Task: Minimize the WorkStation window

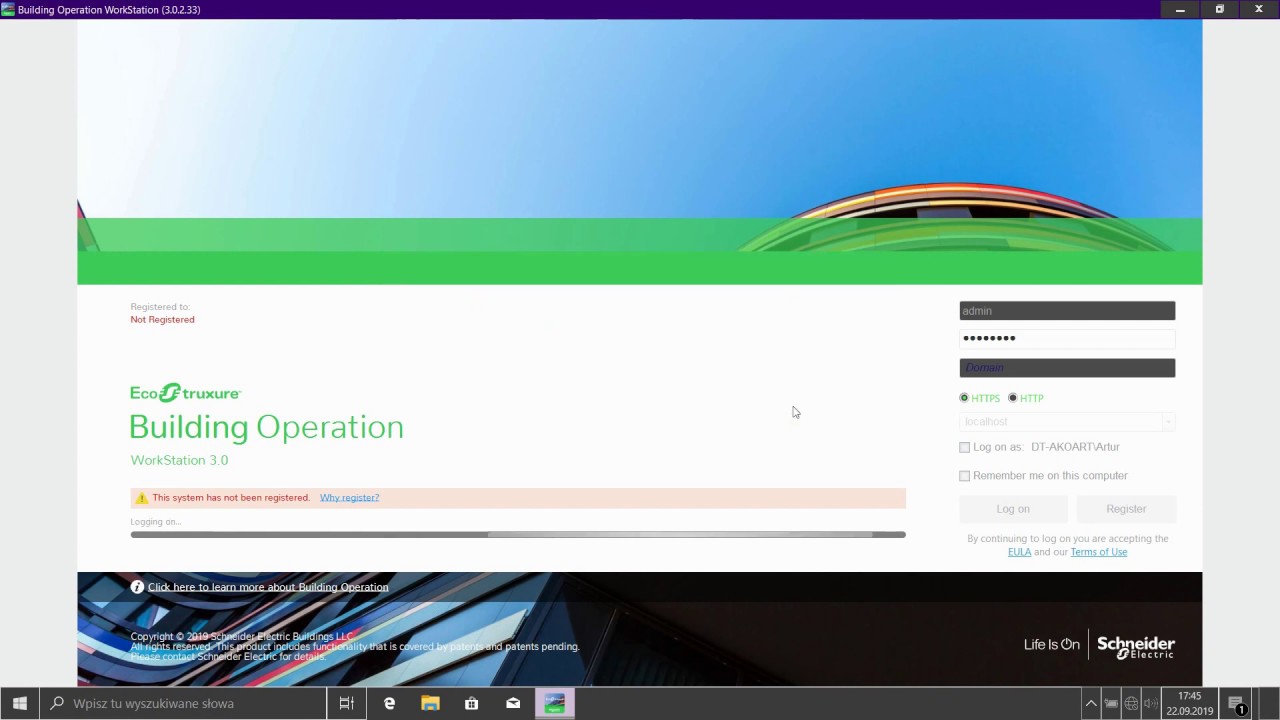Action: [1180, 9]
